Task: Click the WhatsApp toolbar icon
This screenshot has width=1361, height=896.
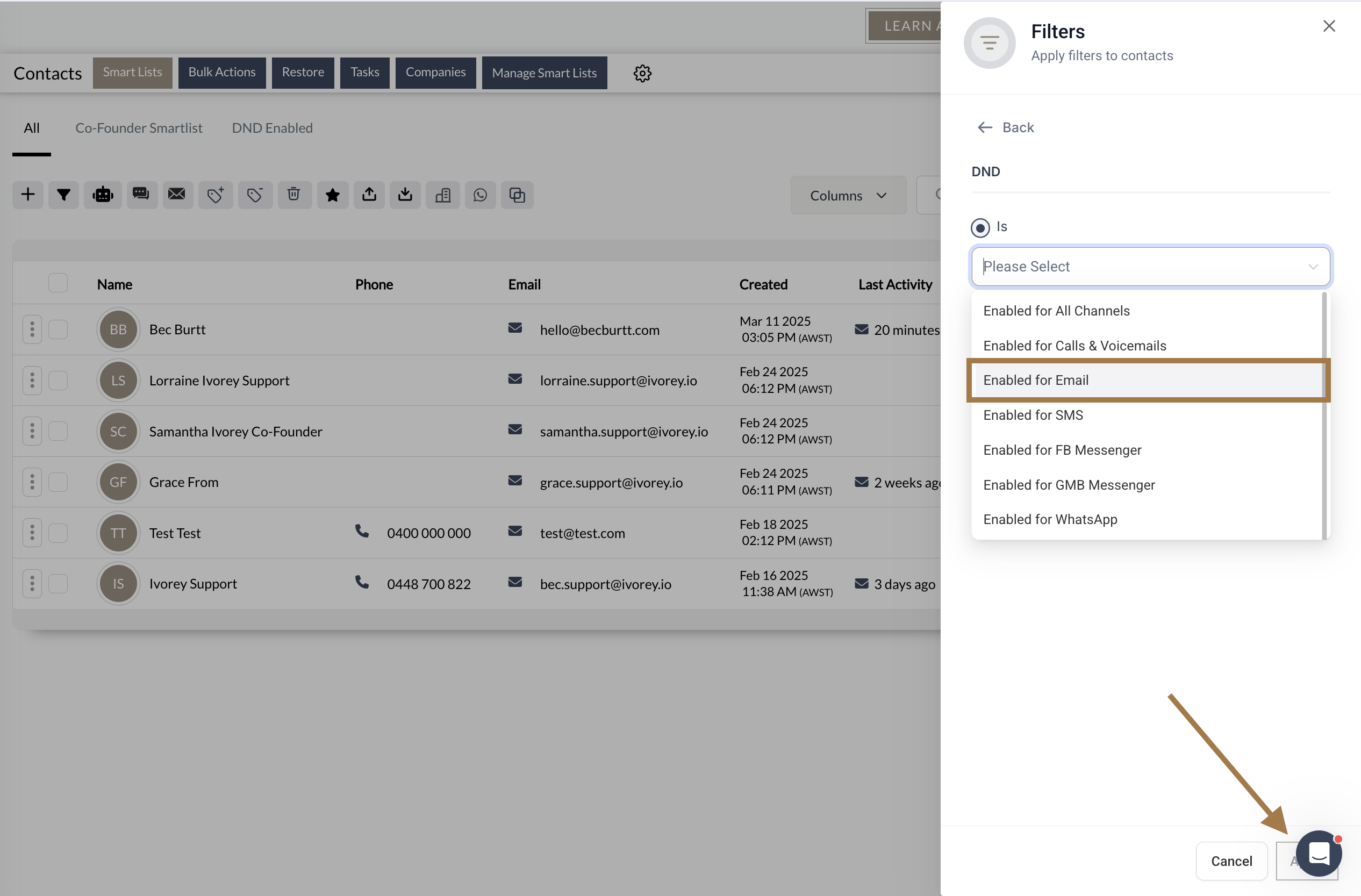Action: (481, 195)
